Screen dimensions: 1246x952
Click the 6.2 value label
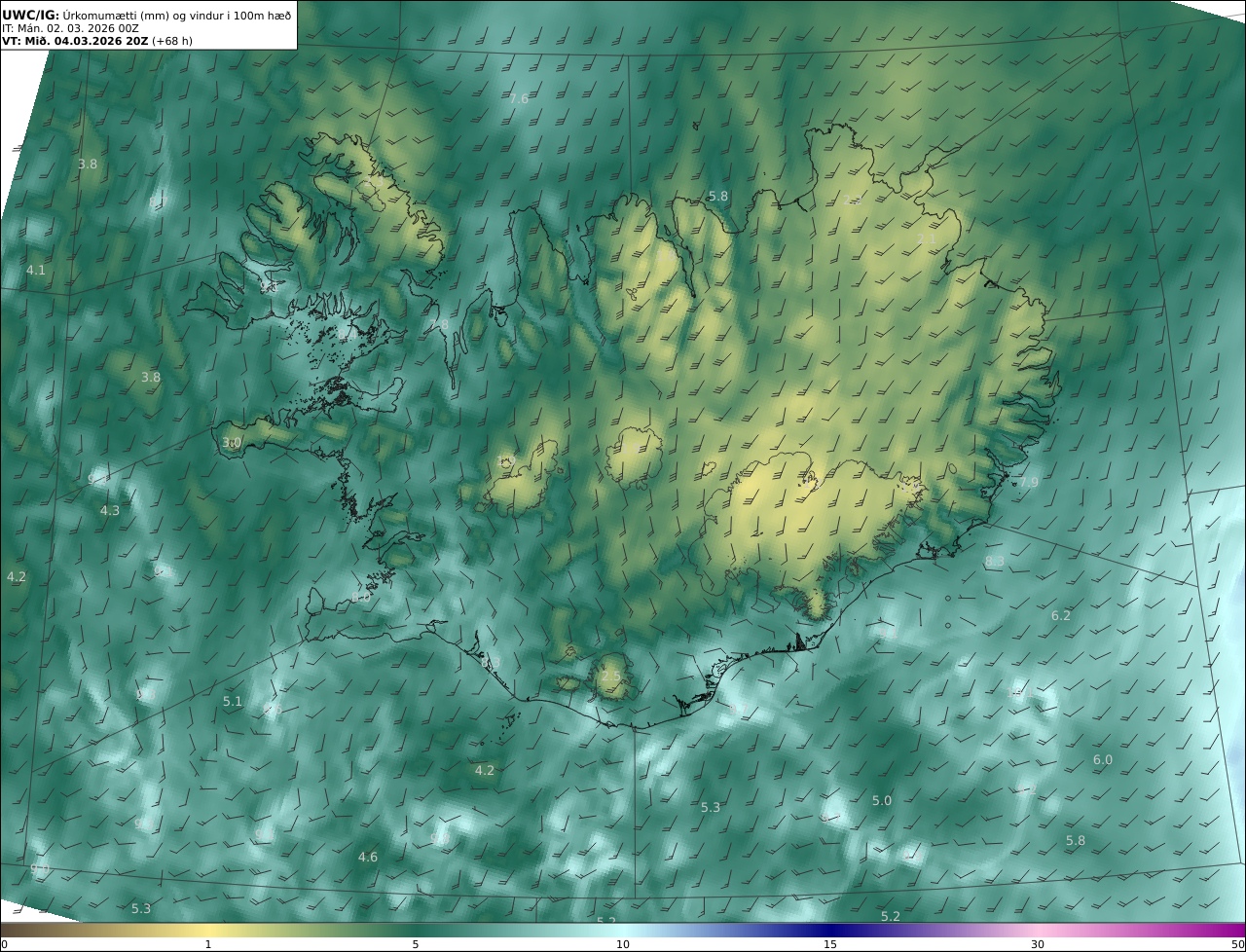pos(1061,616)
